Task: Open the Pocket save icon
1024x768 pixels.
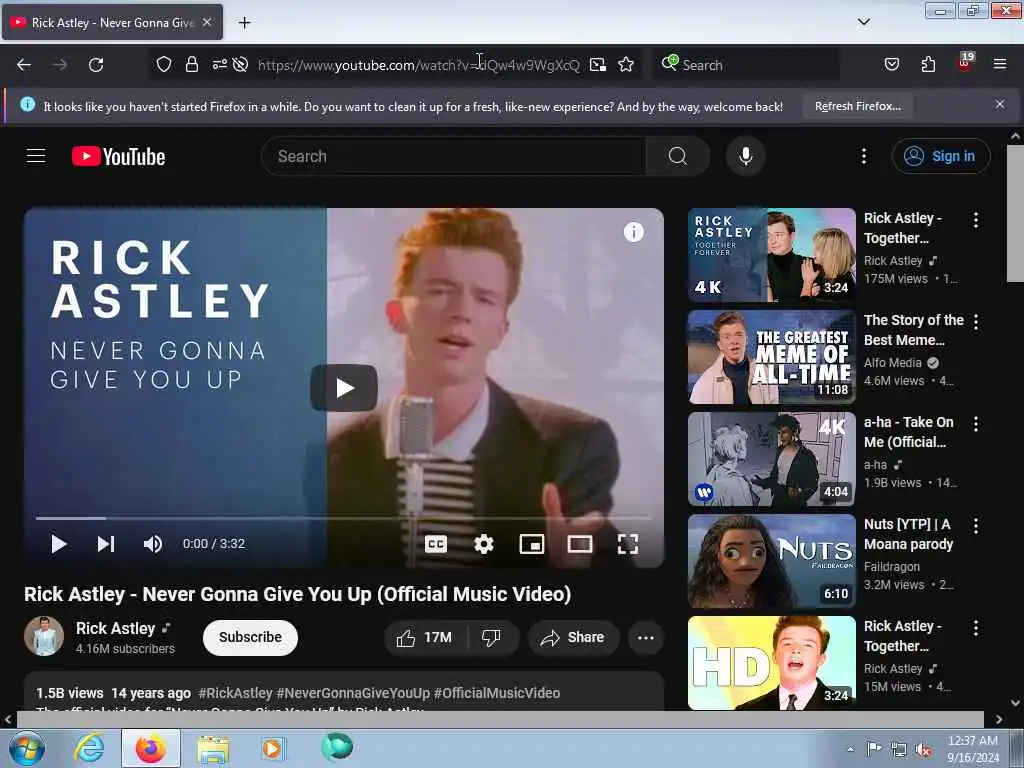Action: coord(891,64)
